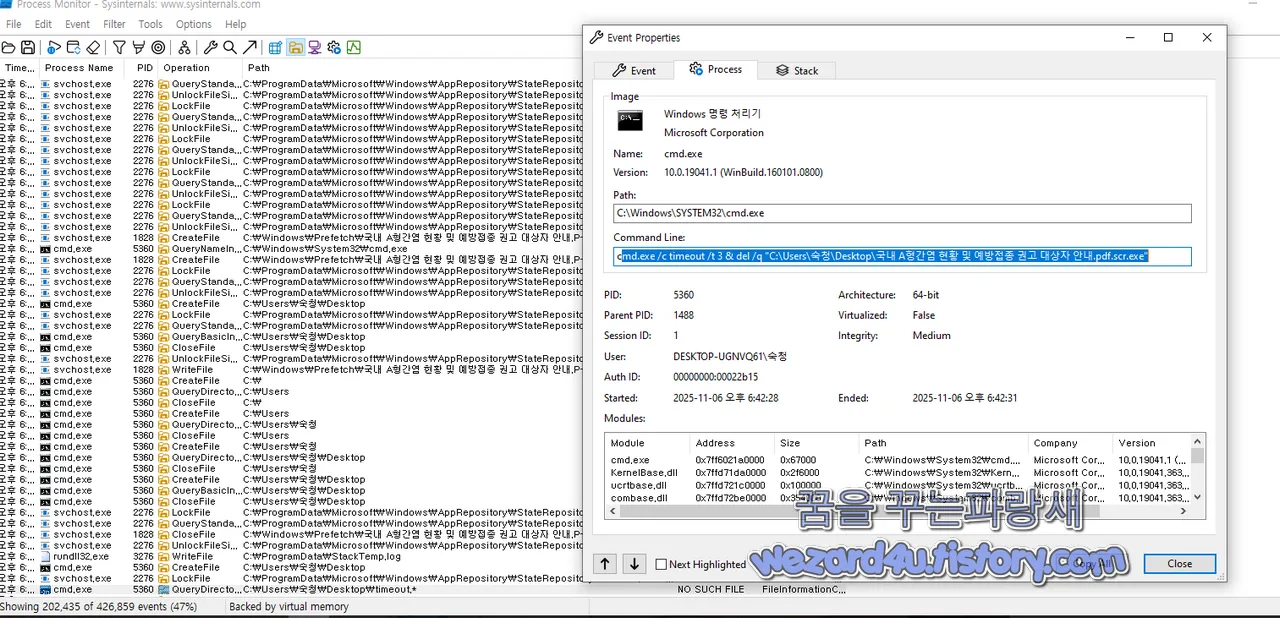The width and height of the screenshot is (1280, 618).
Task: Open the Highlight dialog from the toolbar
Action: (138, 47)
